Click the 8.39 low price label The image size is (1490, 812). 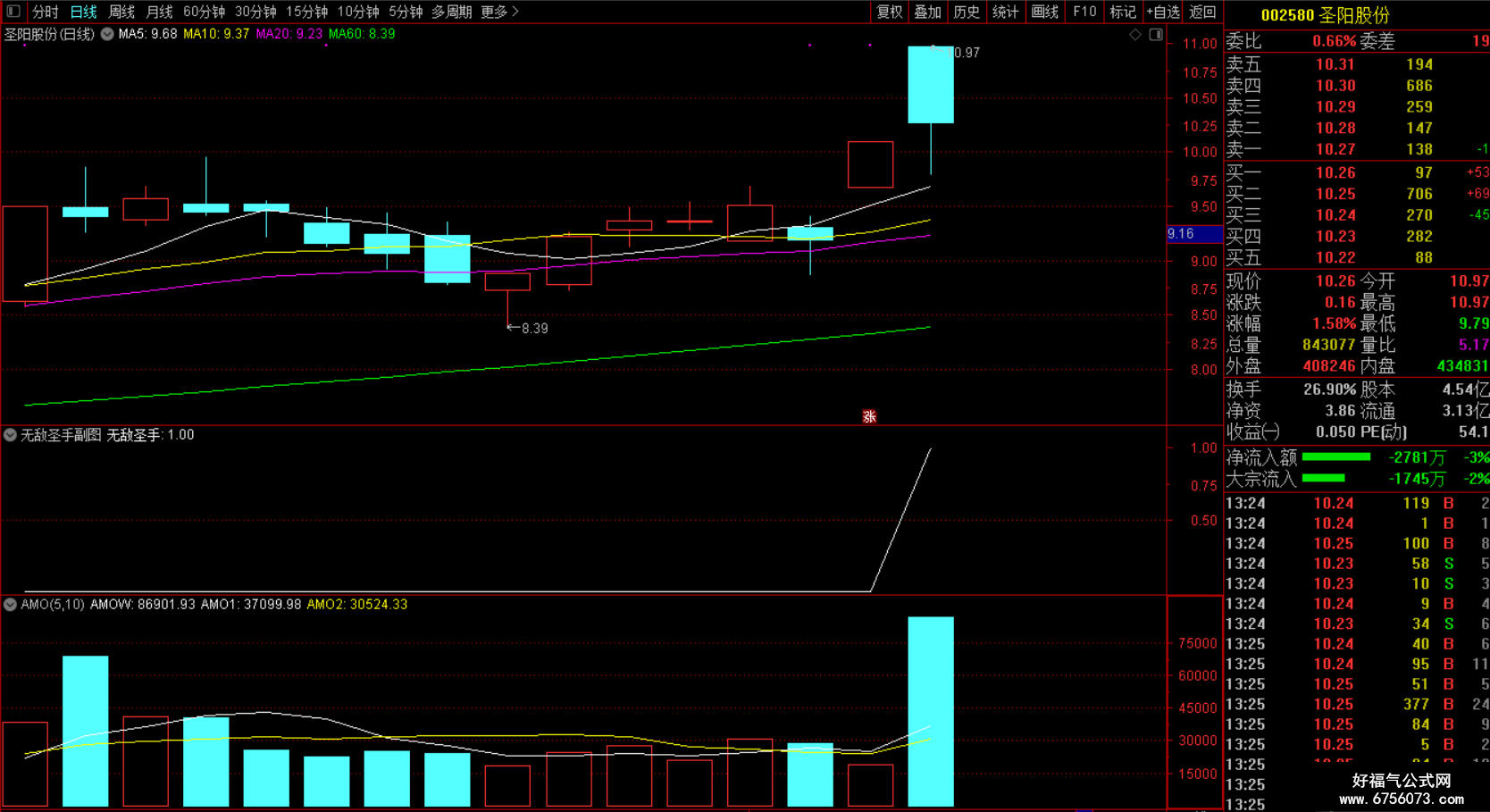pyautogui.click(x=534, y=329)
